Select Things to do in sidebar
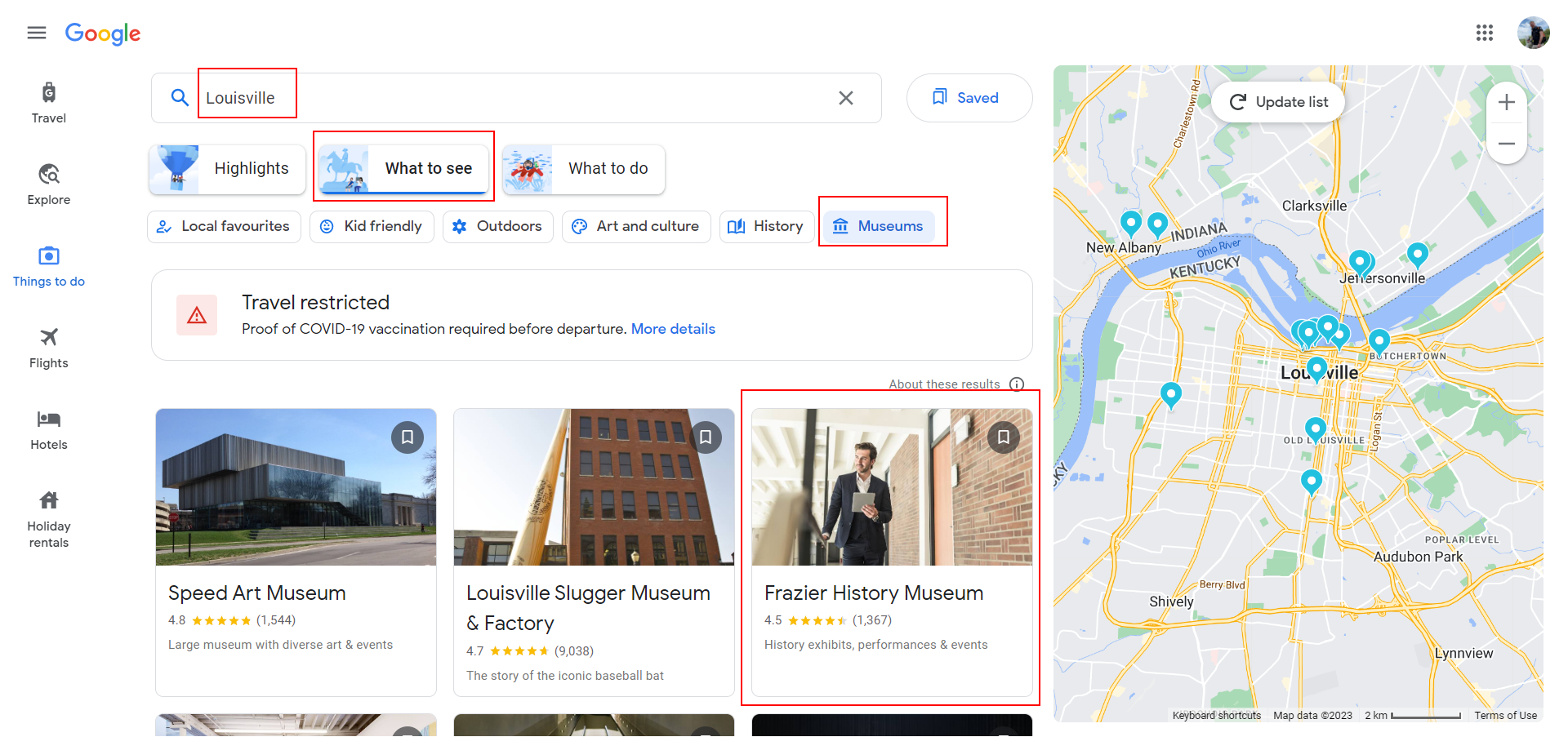This screenshot has height=737, width=1568. click(x=49, y=266)
